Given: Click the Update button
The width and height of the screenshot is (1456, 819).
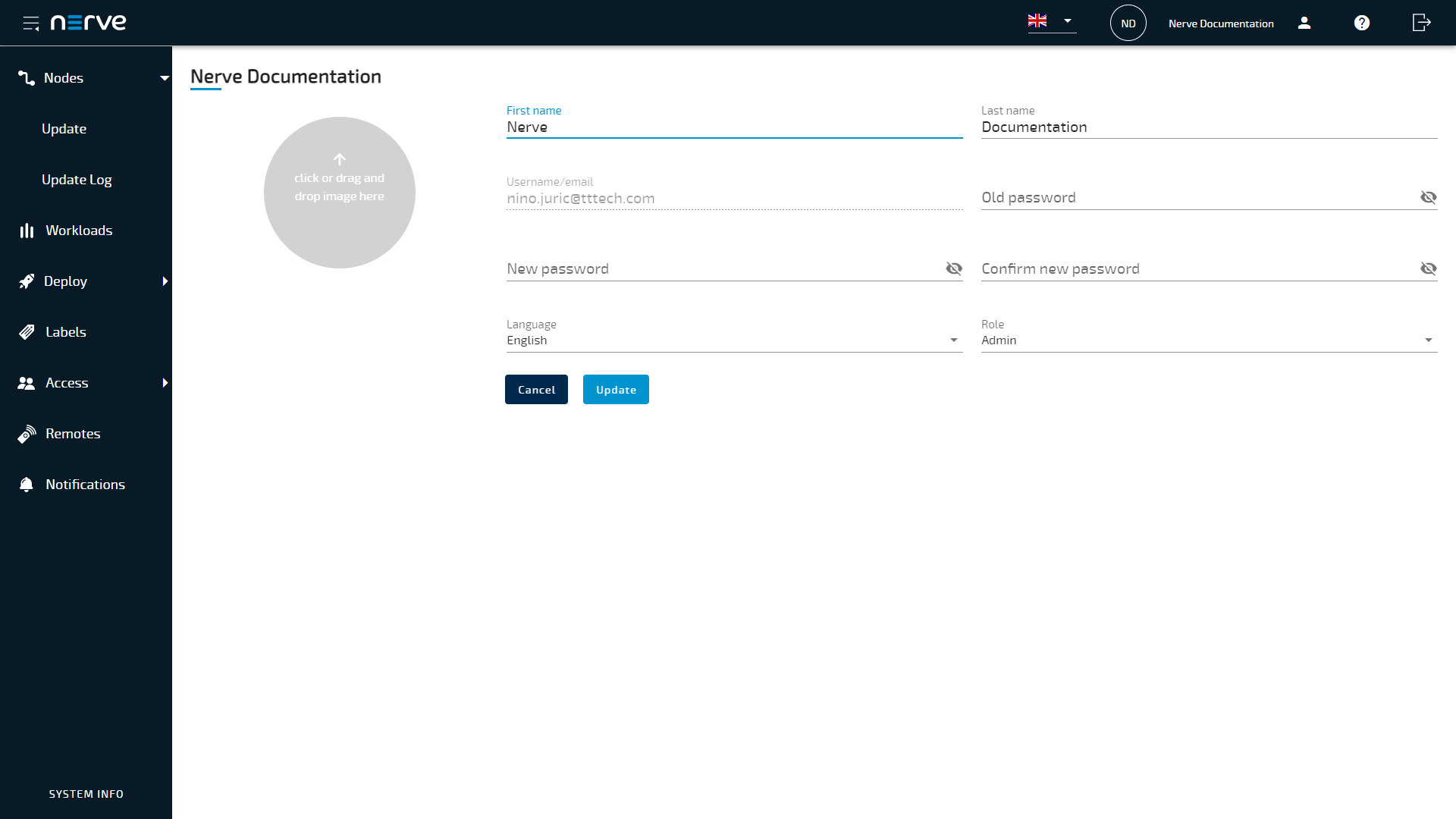Looking at the screenshot, I should click(x=616, y=389).
